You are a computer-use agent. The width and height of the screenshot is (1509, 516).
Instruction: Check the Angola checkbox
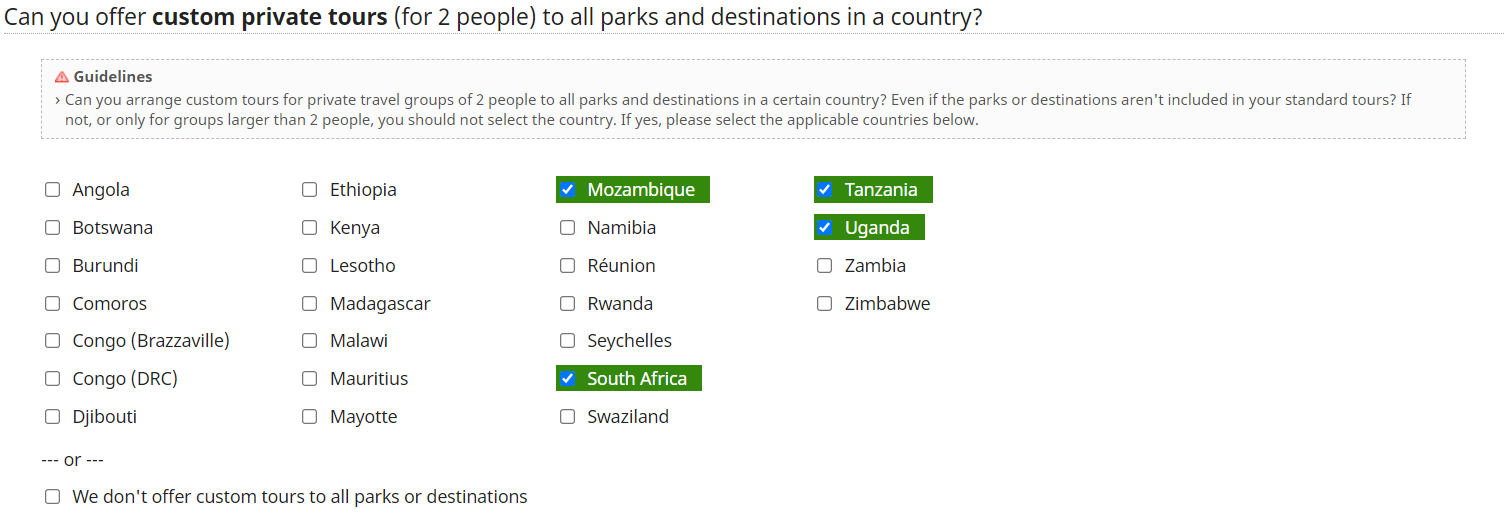click(x=52, y=190)
